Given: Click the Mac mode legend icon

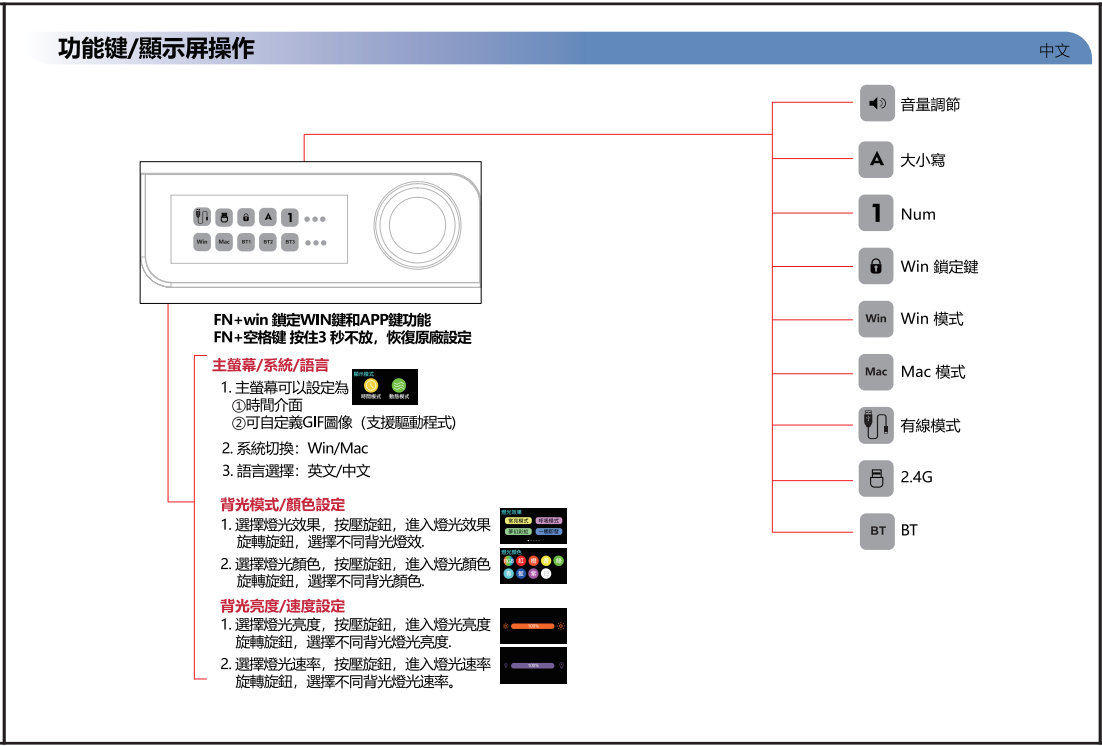Looking at the screenshot, I should tap(876, 372).
